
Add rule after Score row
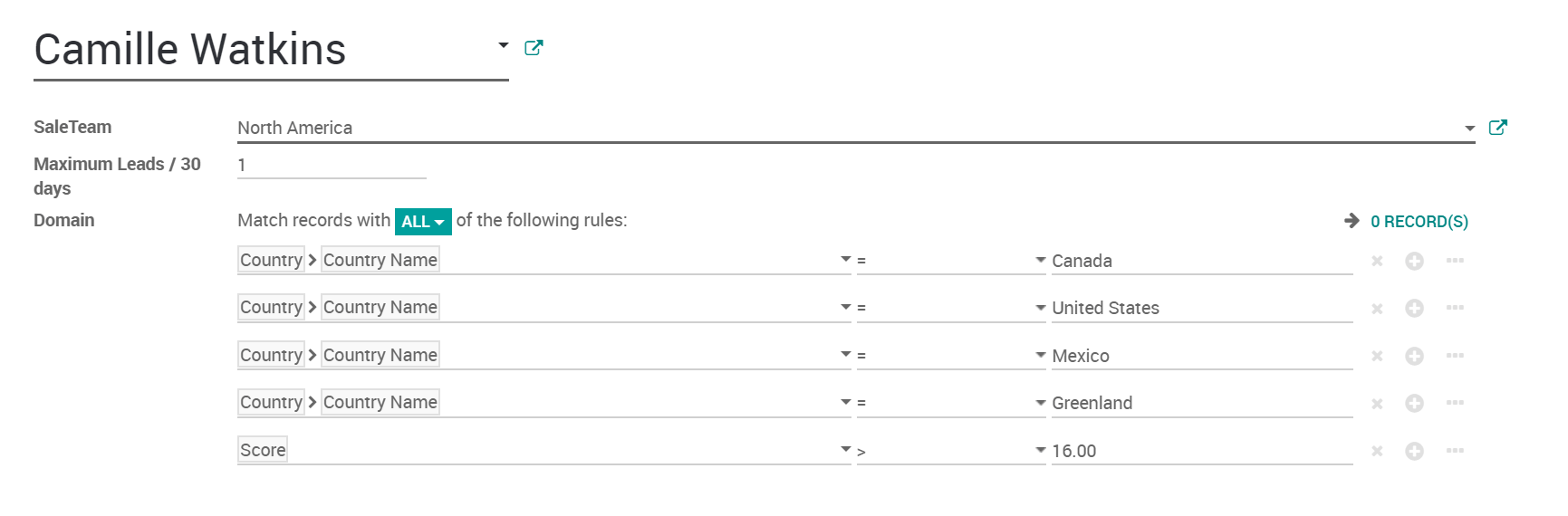click(x=1414, y=451)
